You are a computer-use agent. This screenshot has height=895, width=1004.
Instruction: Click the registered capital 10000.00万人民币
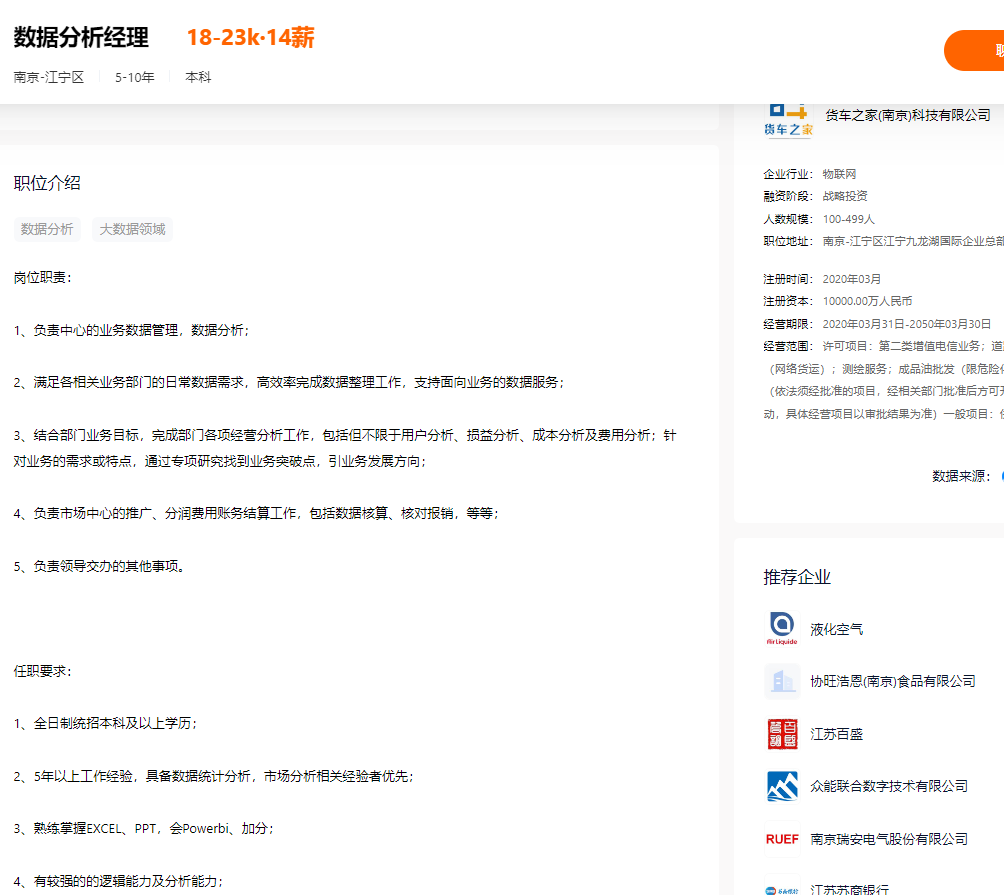tap(867, 301)
